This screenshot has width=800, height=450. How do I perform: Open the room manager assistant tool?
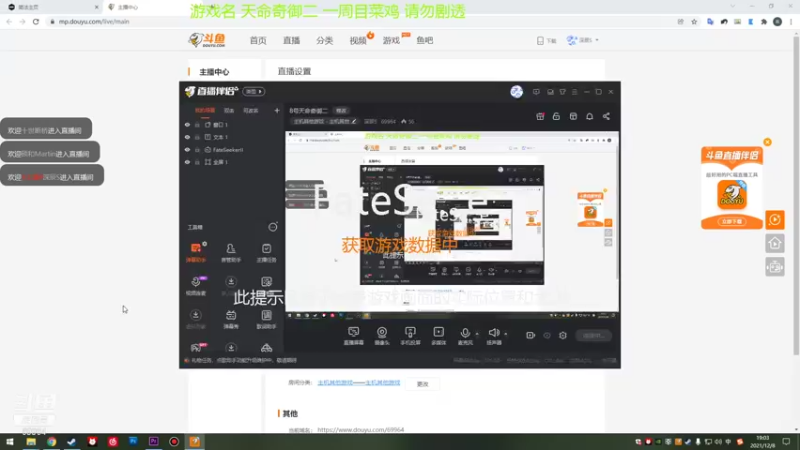click(x=231, y=252)
